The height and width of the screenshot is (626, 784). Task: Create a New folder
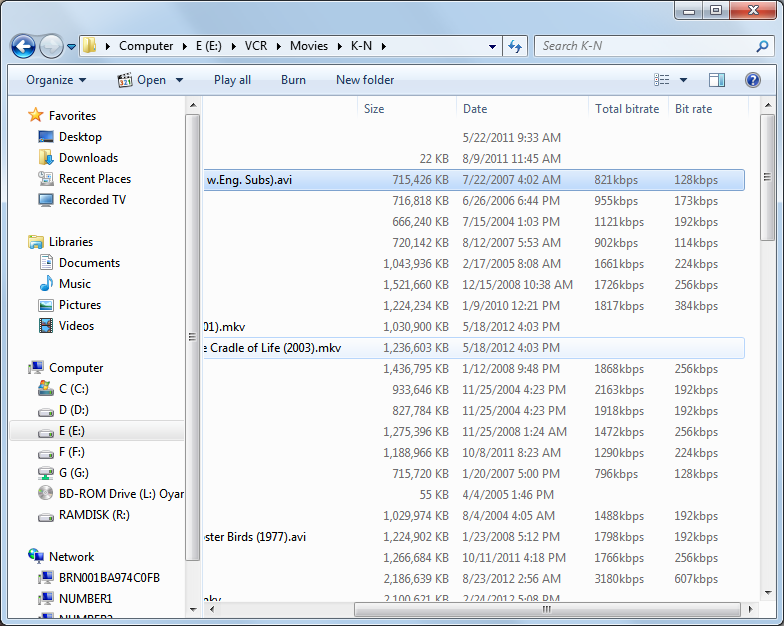pyautogui.click(x=365, y=80)
